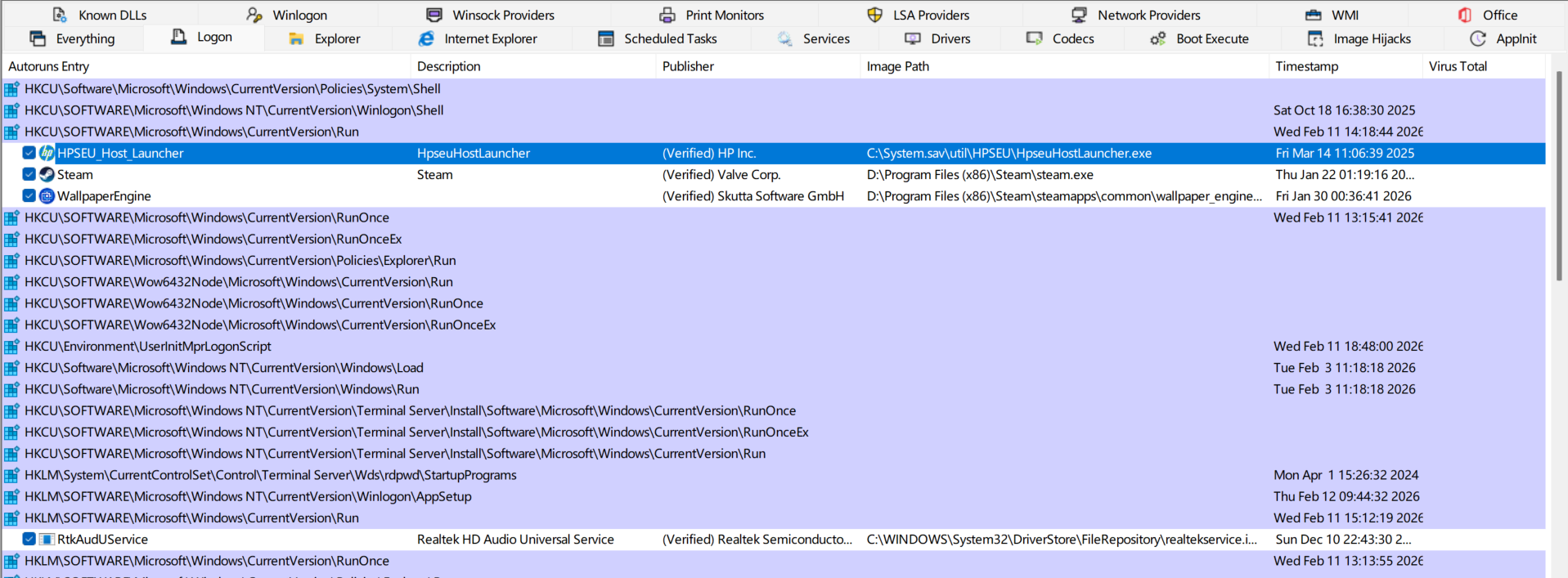The width and height of the screenshot is (1568, 578).
Task: Click the Print Monitors printer icon
Action: tap(667, 15)
